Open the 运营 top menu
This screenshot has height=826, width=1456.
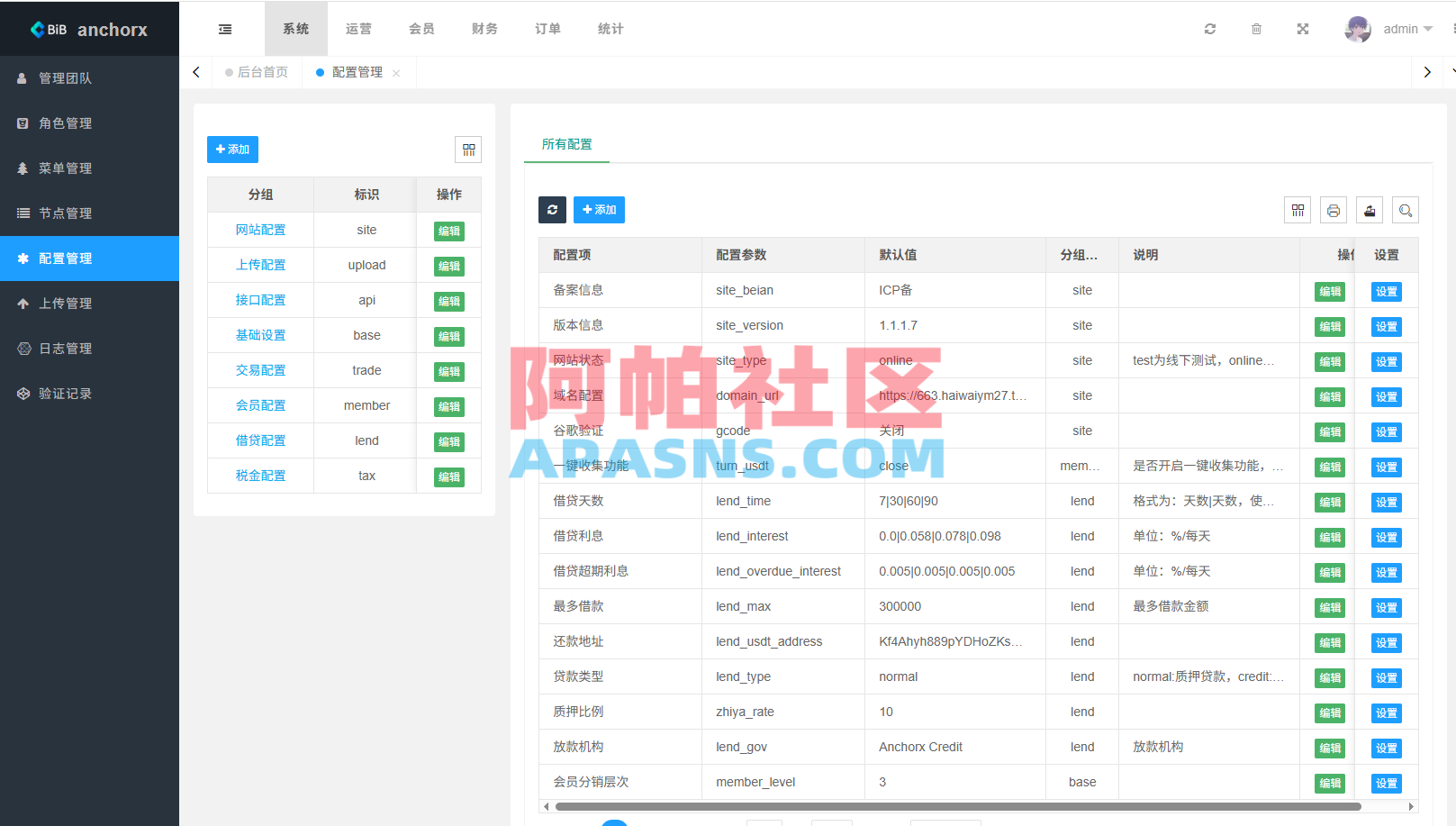[358, 29]
